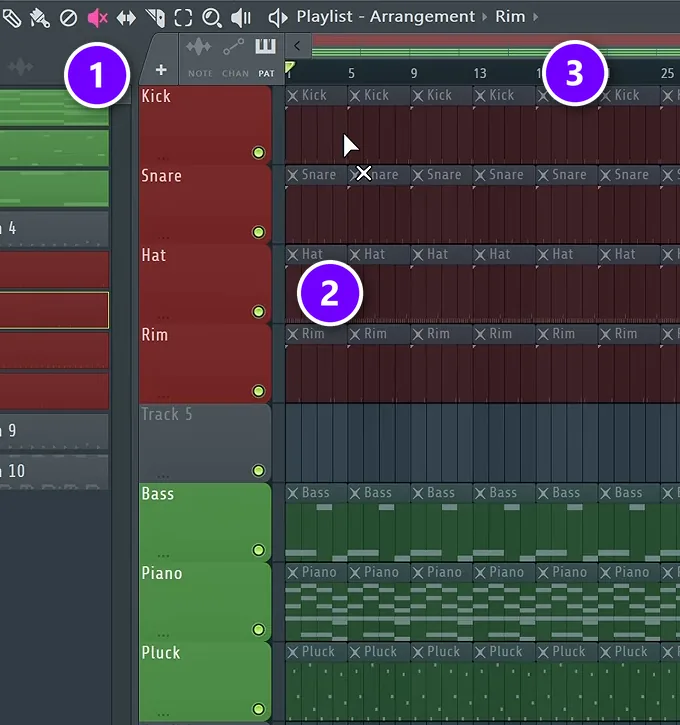Viewport: 680px width, 725px height.
Task: Expand the arrow after "Rim" in title
Action: [535, 17]
